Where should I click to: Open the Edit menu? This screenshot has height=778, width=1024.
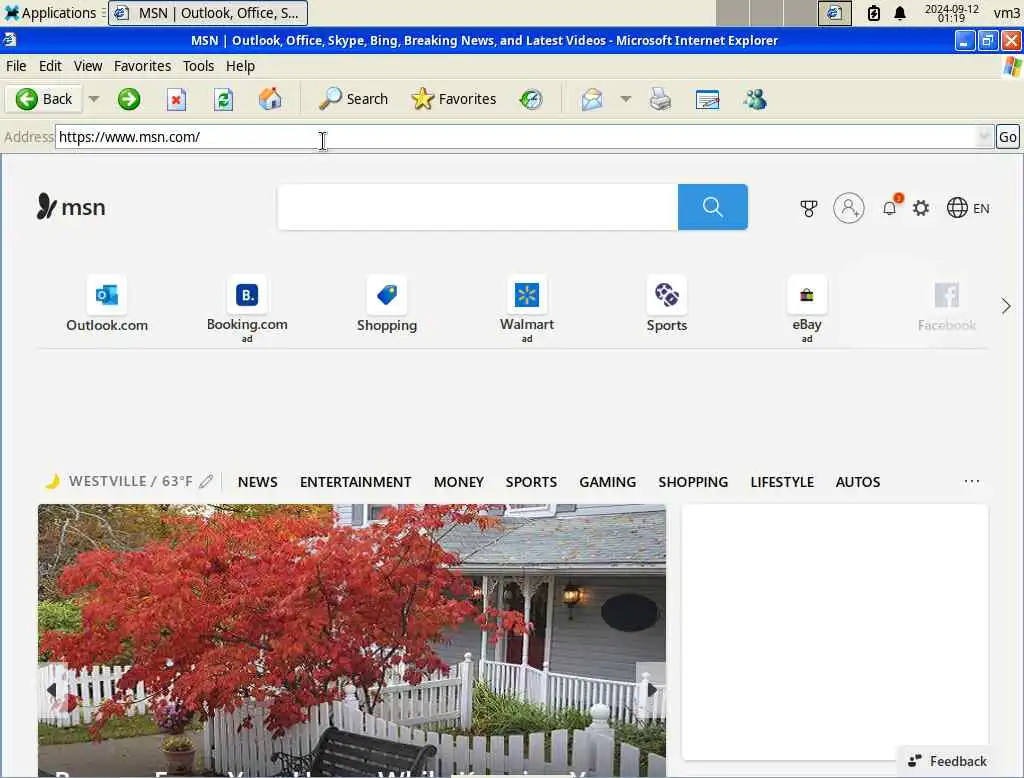(50, 66)
